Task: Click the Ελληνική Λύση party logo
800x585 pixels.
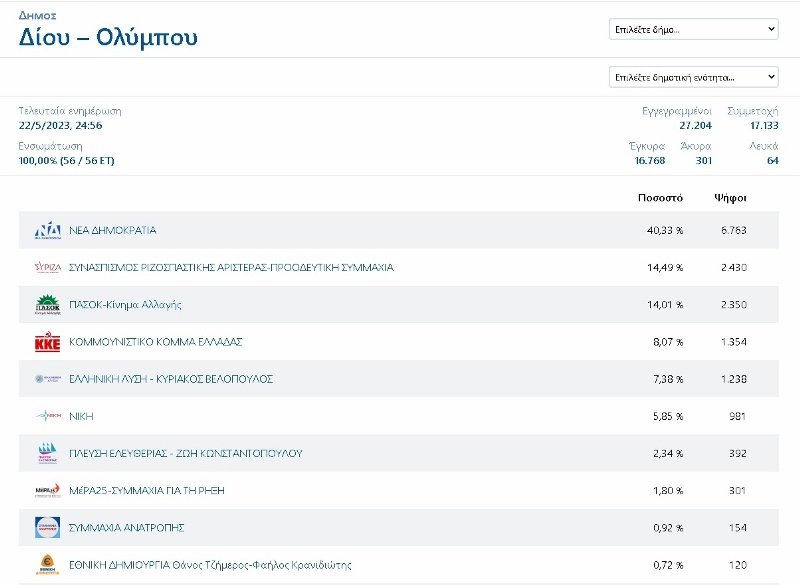Action: [47, 379]
